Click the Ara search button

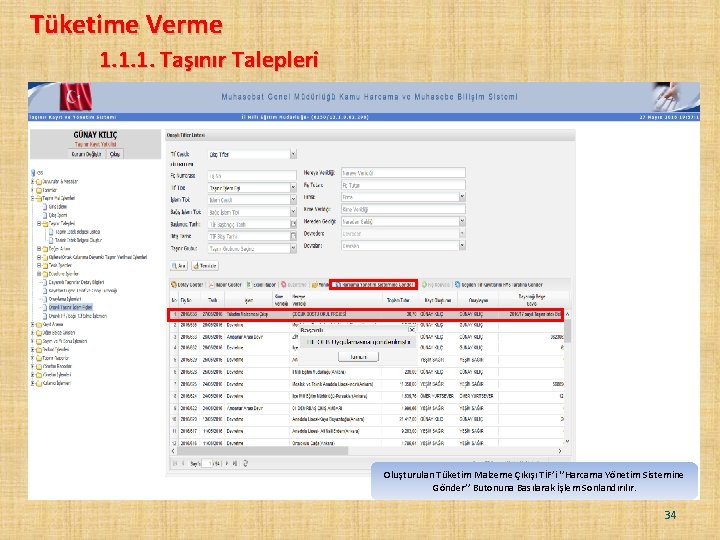point(179,266)
